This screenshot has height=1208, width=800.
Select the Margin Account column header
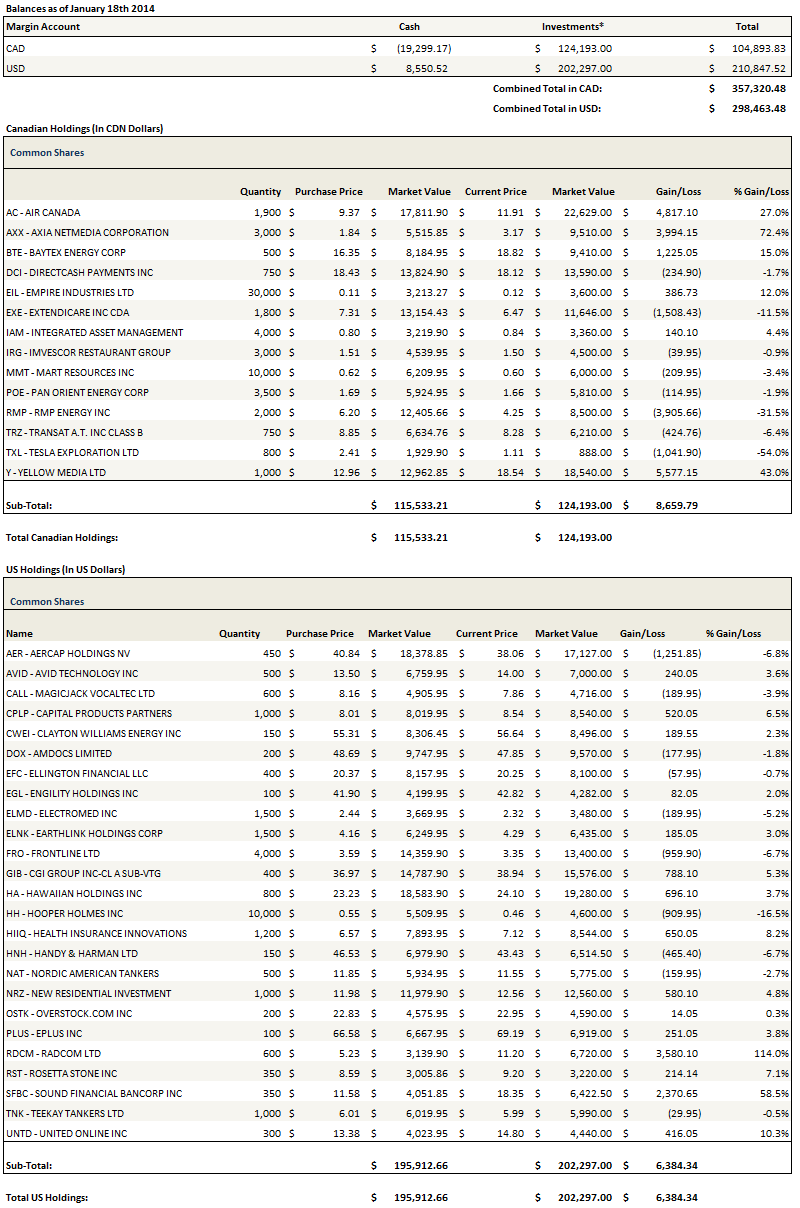pos(43,27)
